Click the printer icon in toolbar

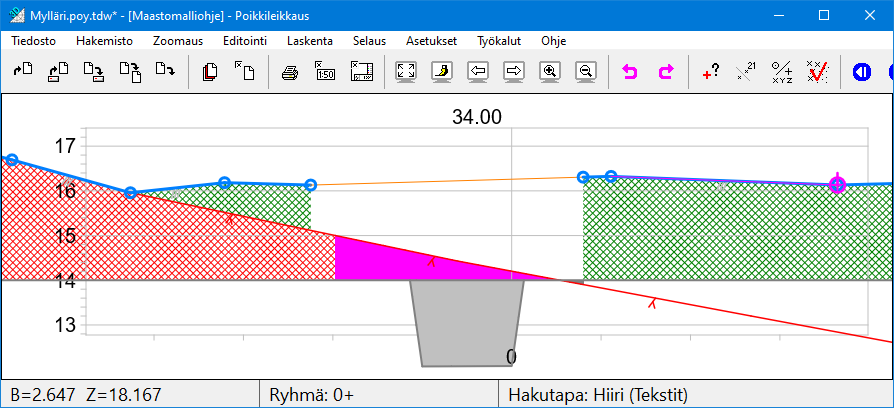click(x=289, y=72)
